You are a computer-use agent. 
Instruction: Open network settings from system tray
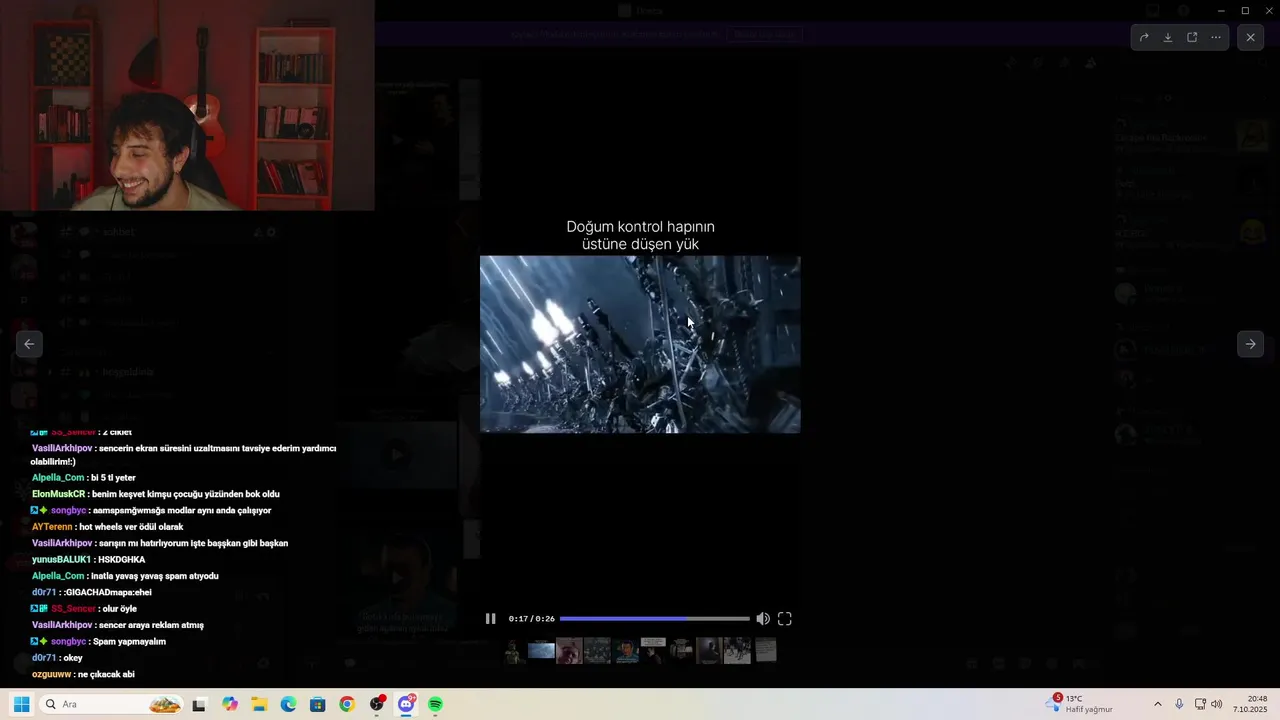(x=1200, y=704)
